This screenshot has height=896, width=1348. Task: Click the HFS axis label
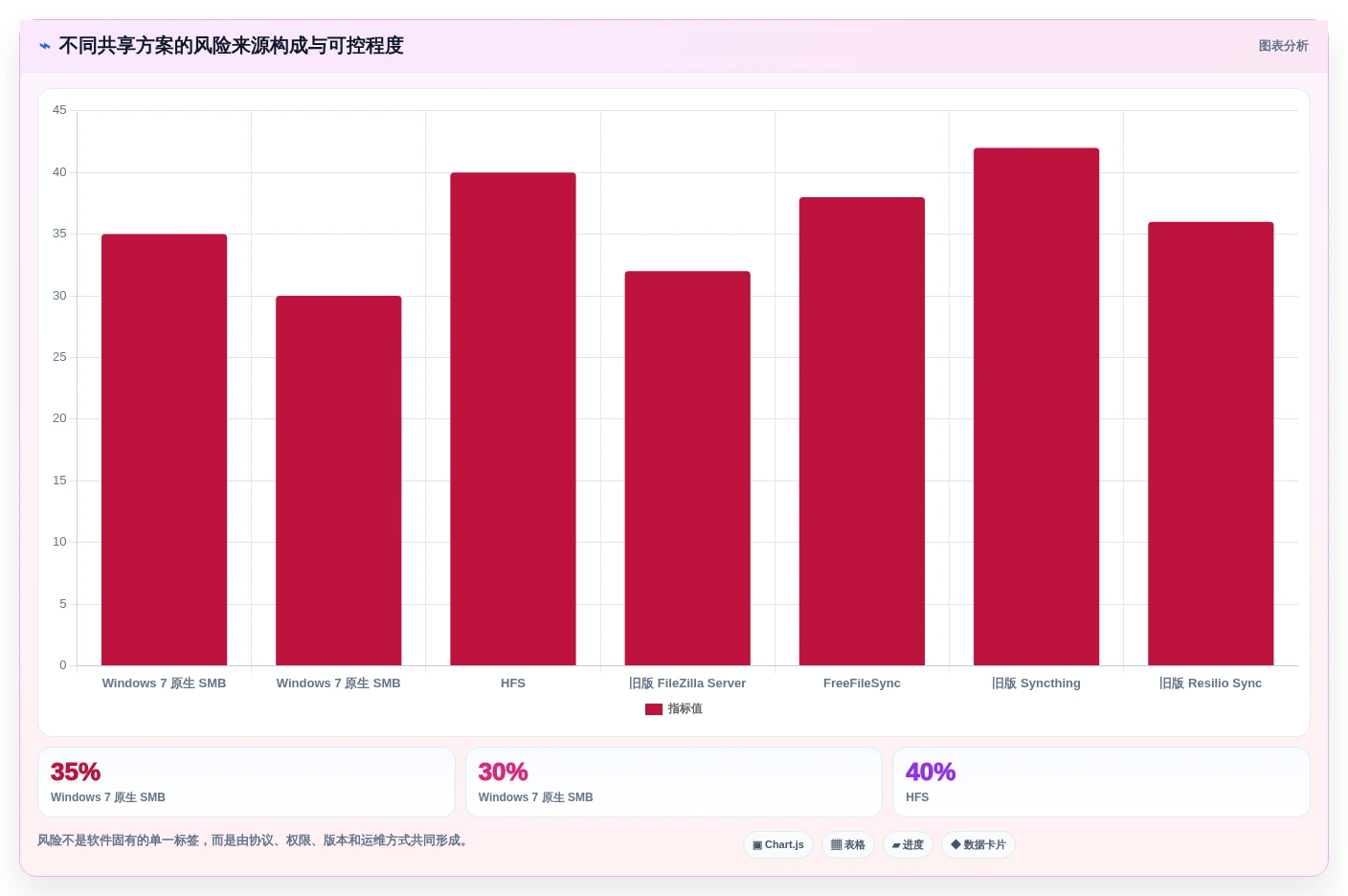click(x=513, y=683)
